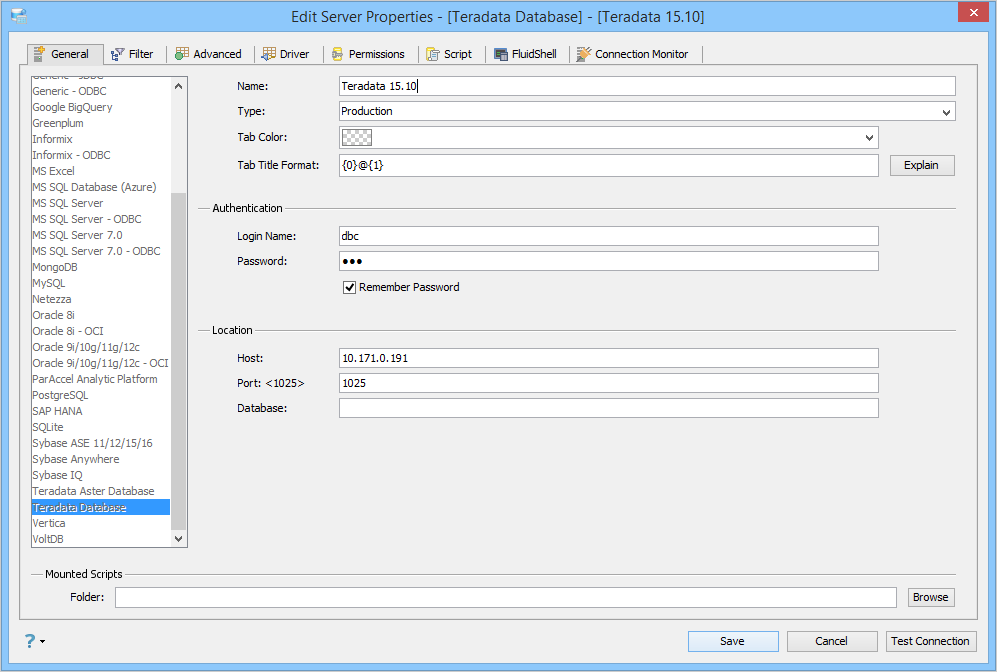Click the transparent Tab Color swatch
This screenshot has width=997, height=672.
(x=357, y=137)
